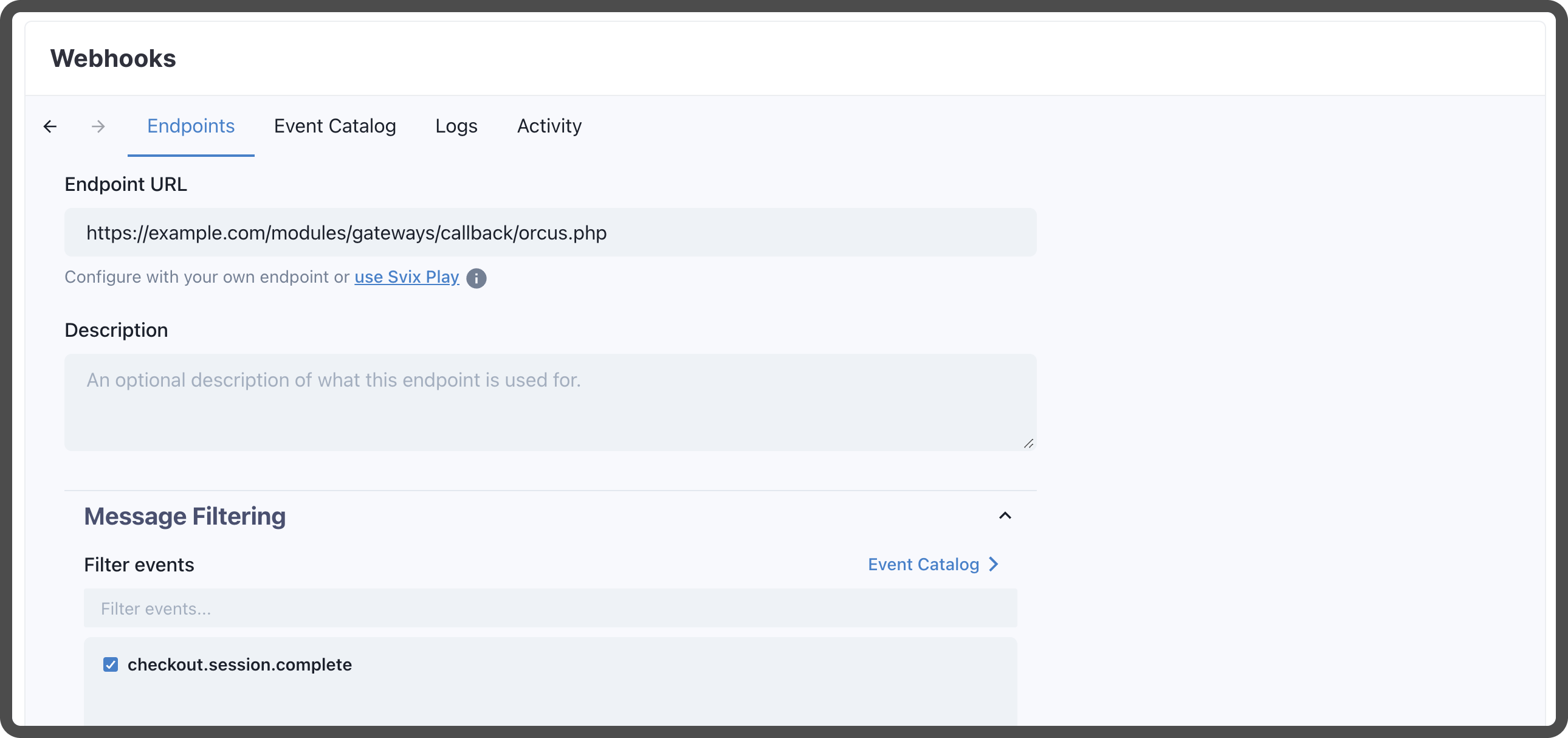Switch to the Logs tab
Screen dimensions: 1568x738
[x=456, y=126]
